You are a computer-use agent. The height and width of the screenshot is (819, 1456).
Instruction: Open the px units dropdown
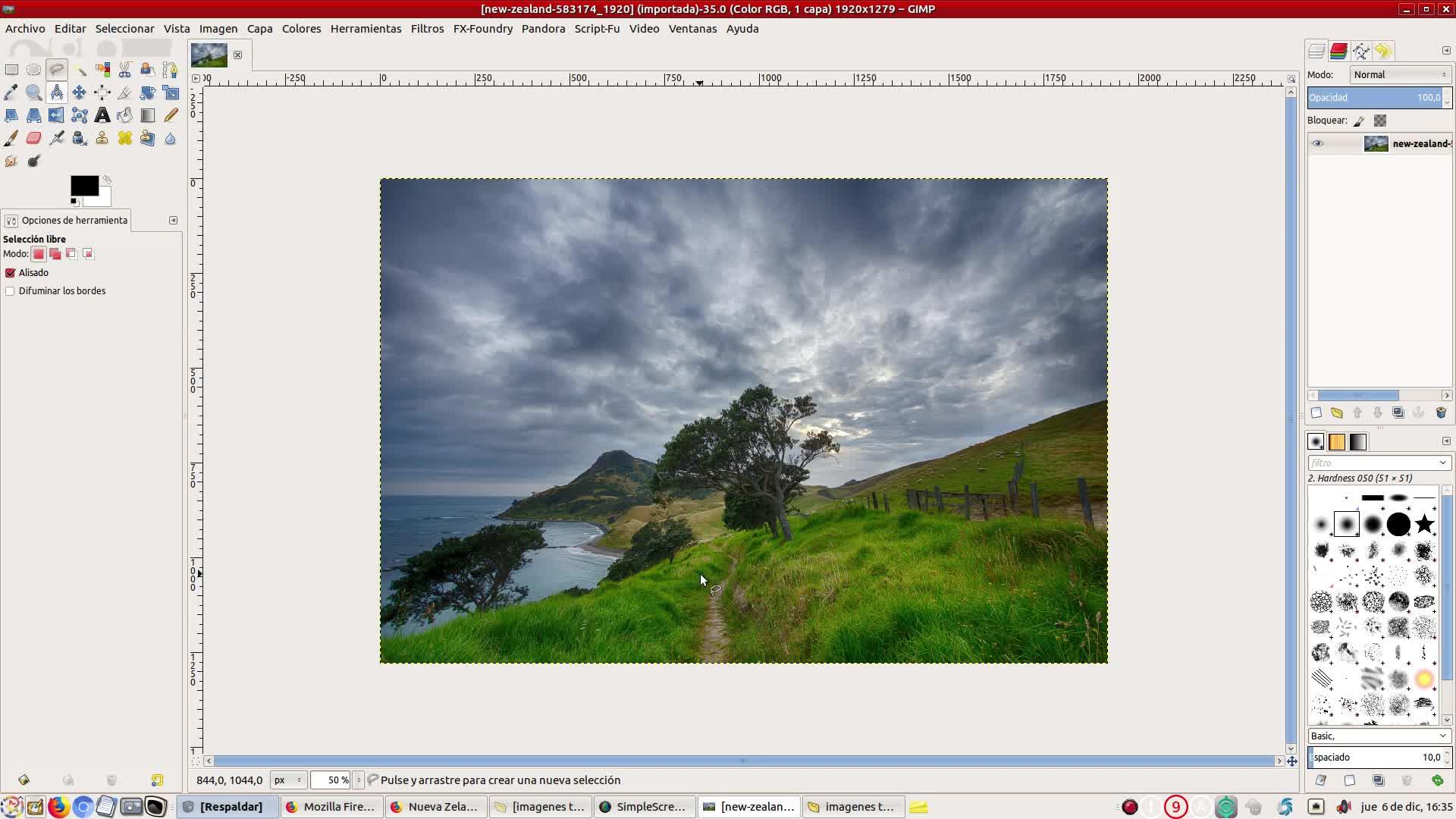coord(287,780)
